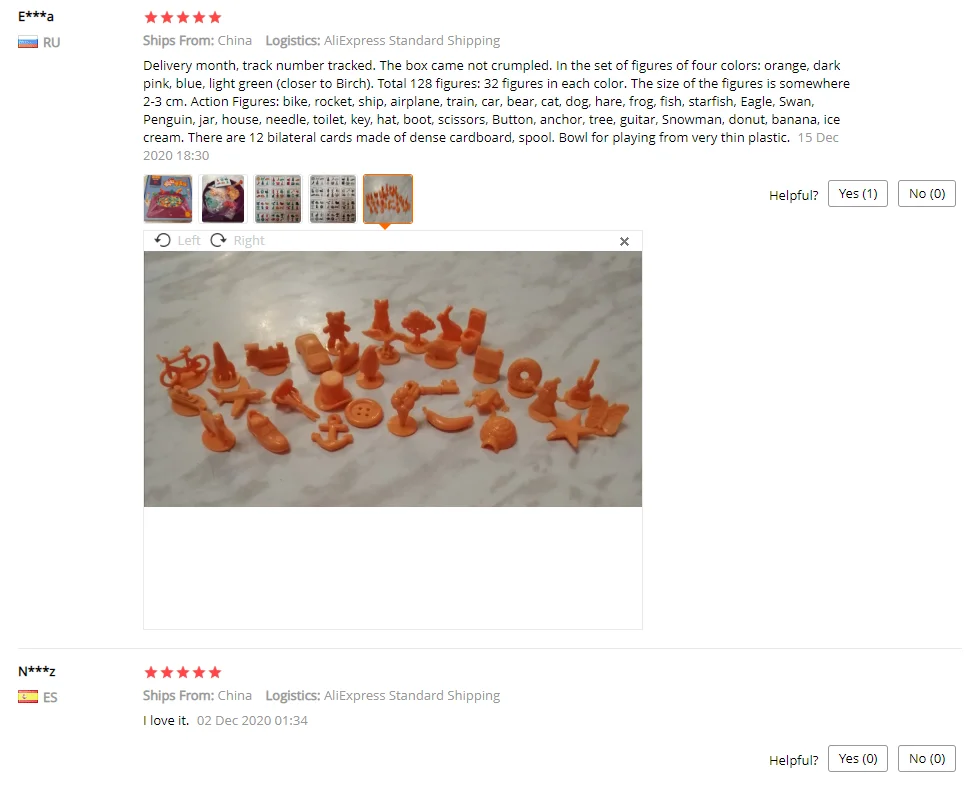Click reviewer name E***a
The image size is (973, 787).
tap(36, 16)
